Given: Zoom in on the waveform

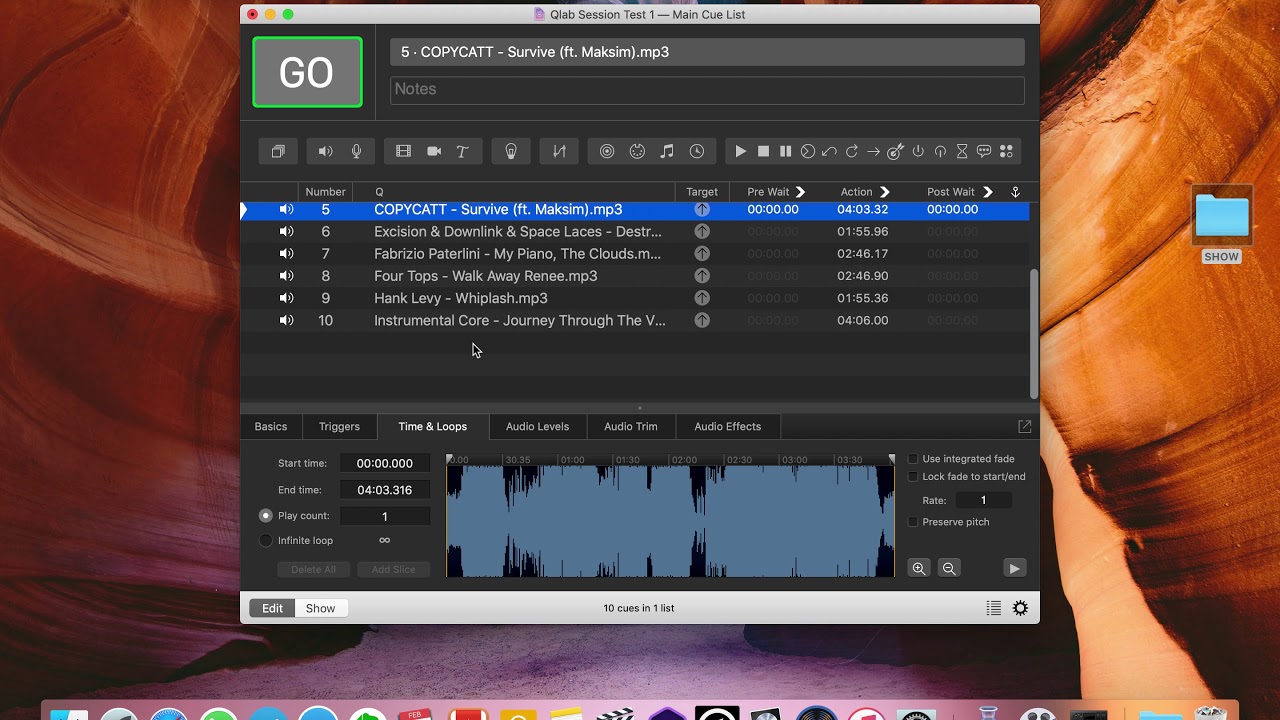Looking at the screenshot, I should [919, 568].
